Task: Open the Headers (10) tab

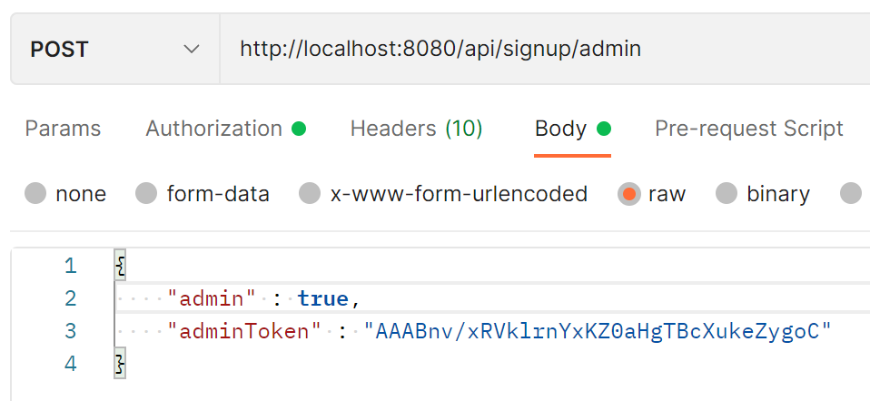Action: (x=417, y=129)
